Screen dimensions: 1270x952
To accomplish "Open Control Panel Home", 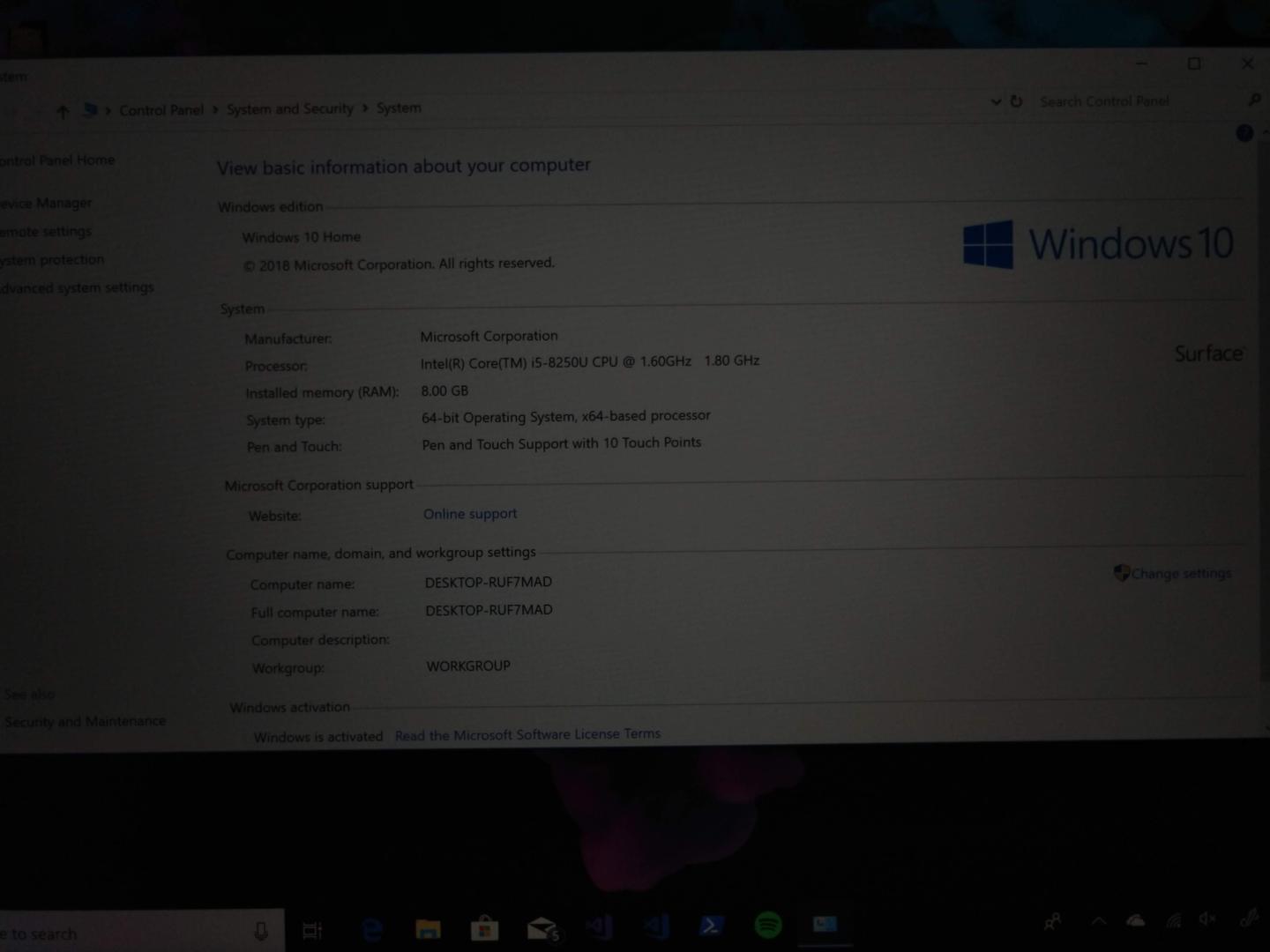I will pyautogui.click(x=57, y=160).
